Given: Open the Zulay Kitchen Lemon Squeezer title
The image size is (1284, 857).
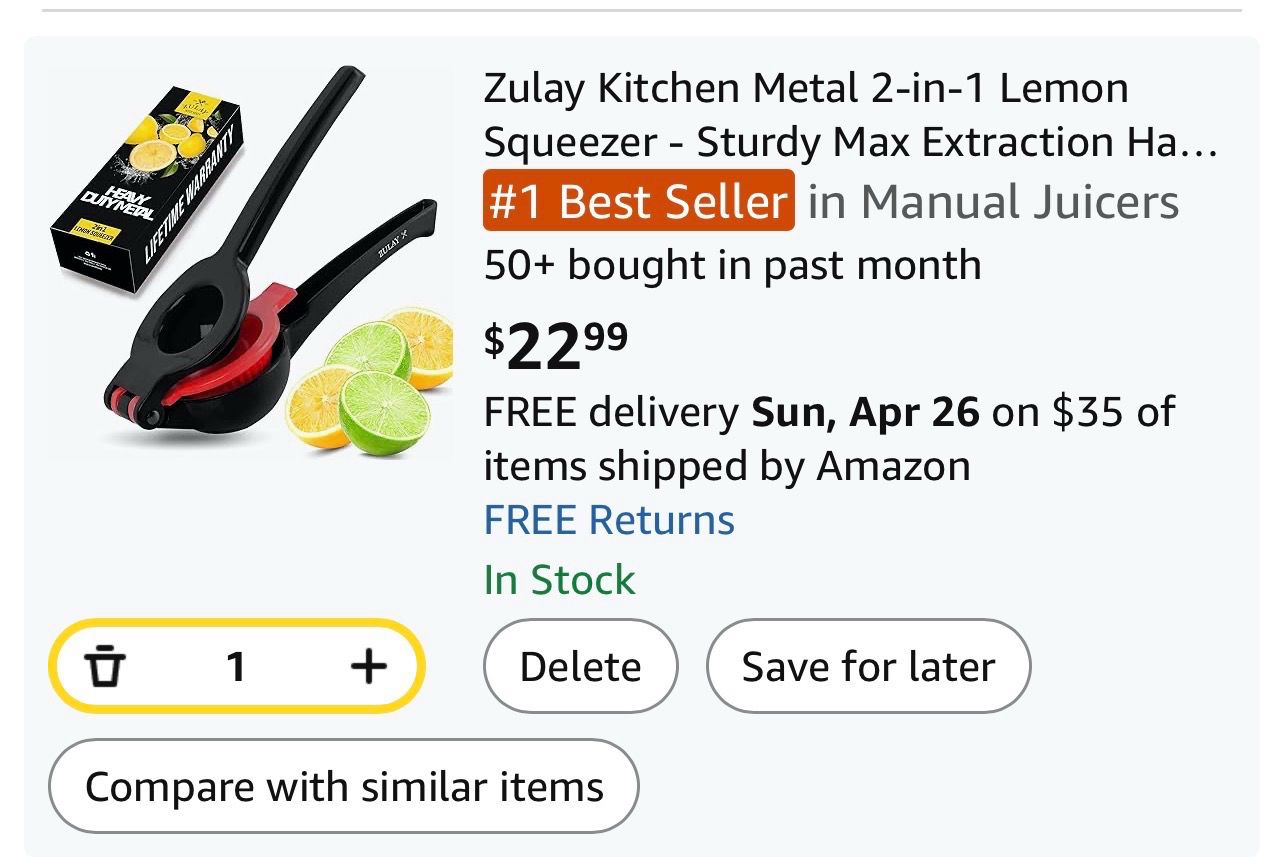Looking at the screenshot, I should pos(850,115).
